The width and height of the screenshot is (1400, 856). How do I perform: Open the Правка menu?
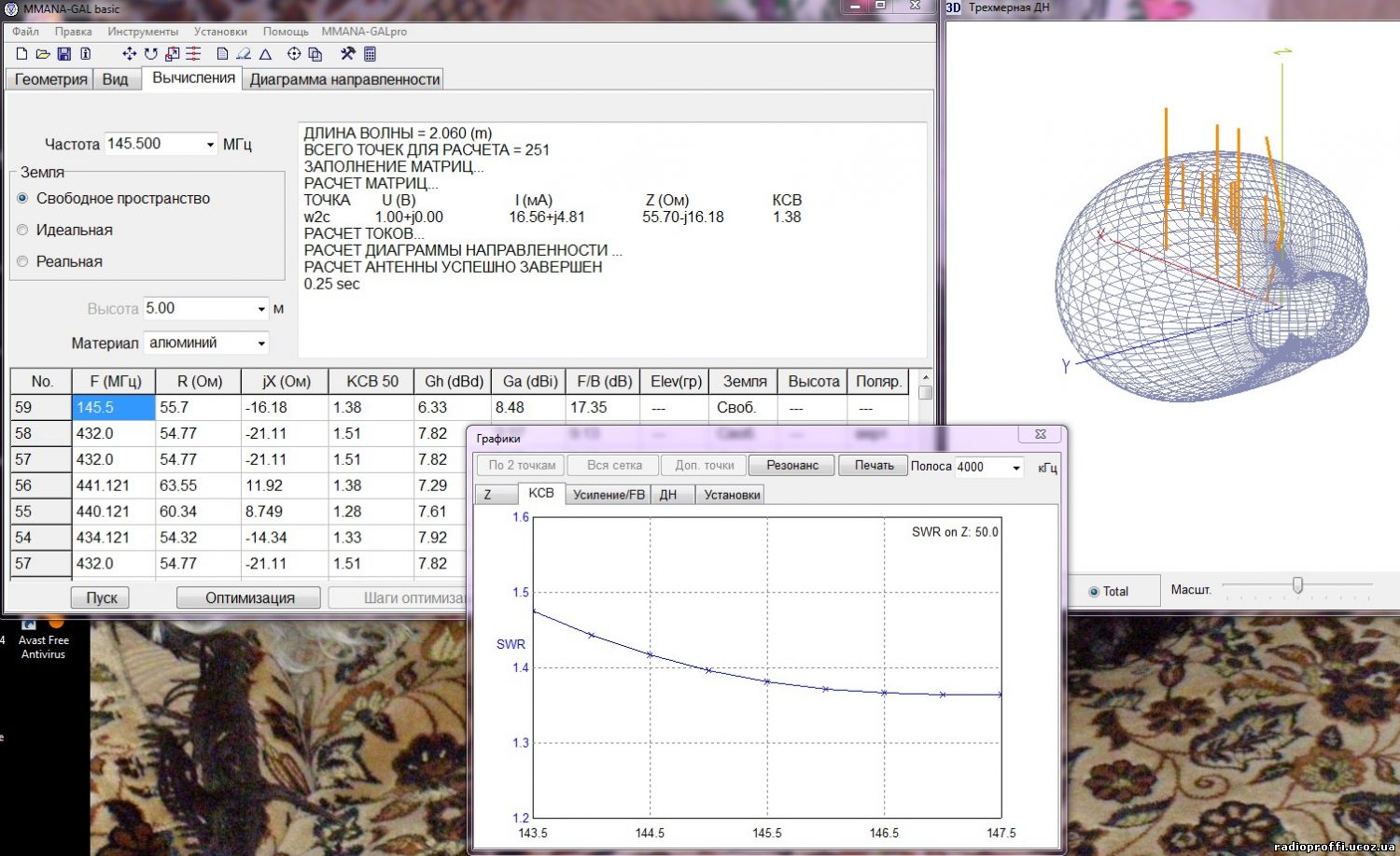[73, 32]
